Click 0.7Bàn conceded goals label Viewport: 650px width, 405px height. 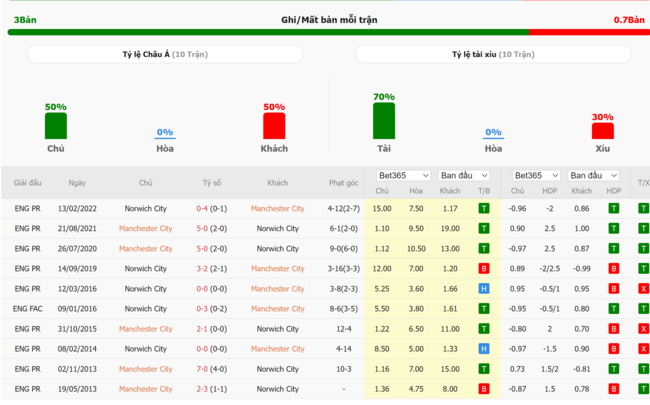click(629, 20)
